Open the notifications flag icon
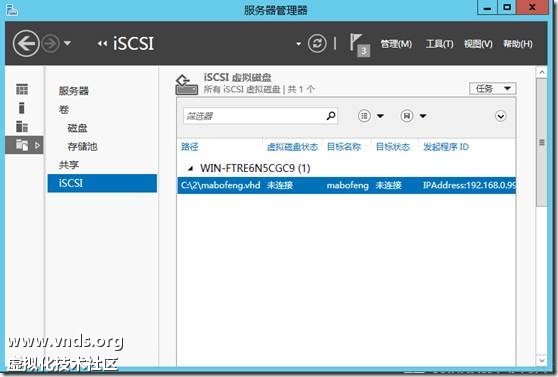 359,45
